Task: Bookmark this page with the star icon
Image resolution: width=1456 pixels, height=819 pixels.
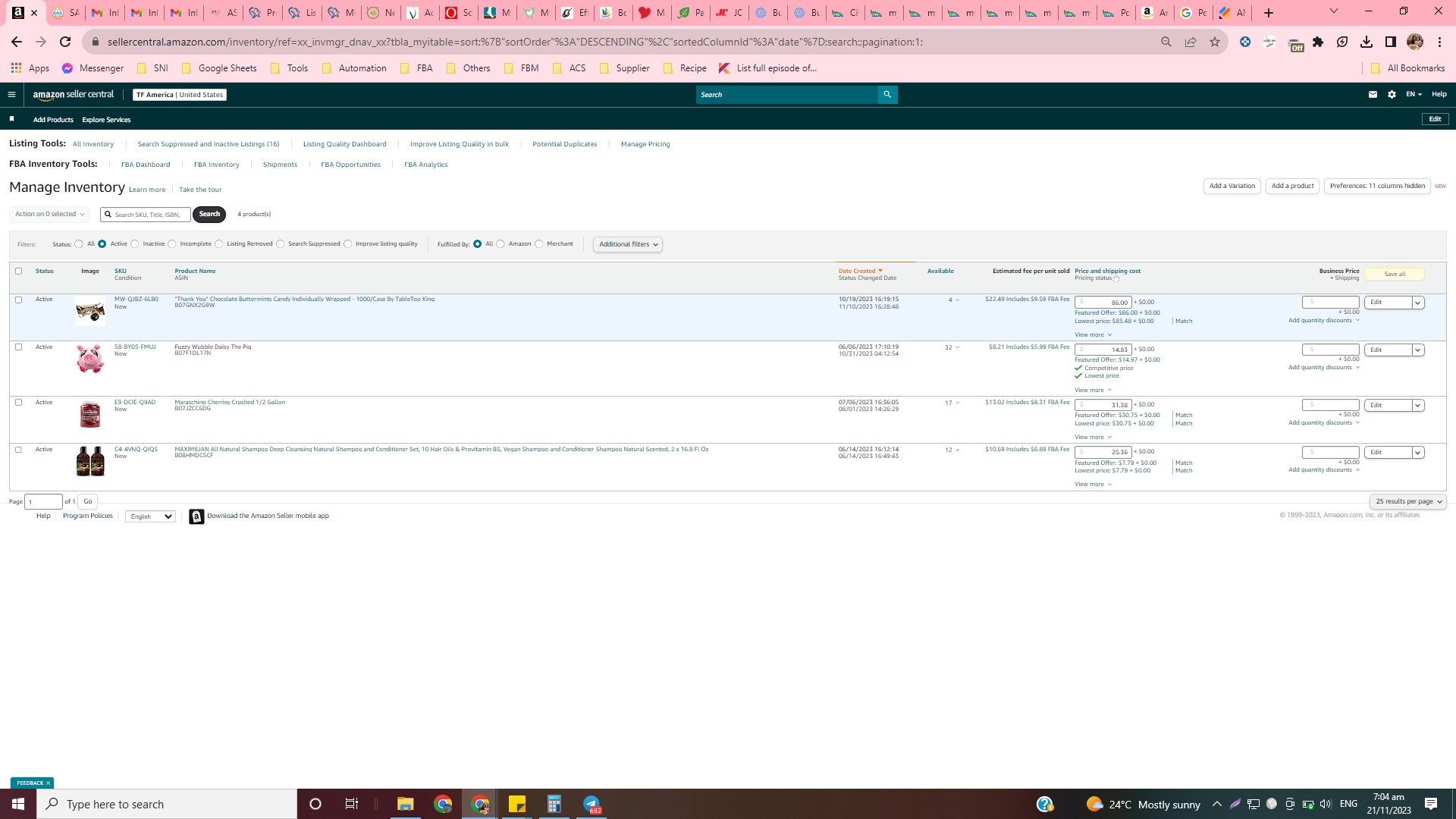Action: (x=1215, y=42)
